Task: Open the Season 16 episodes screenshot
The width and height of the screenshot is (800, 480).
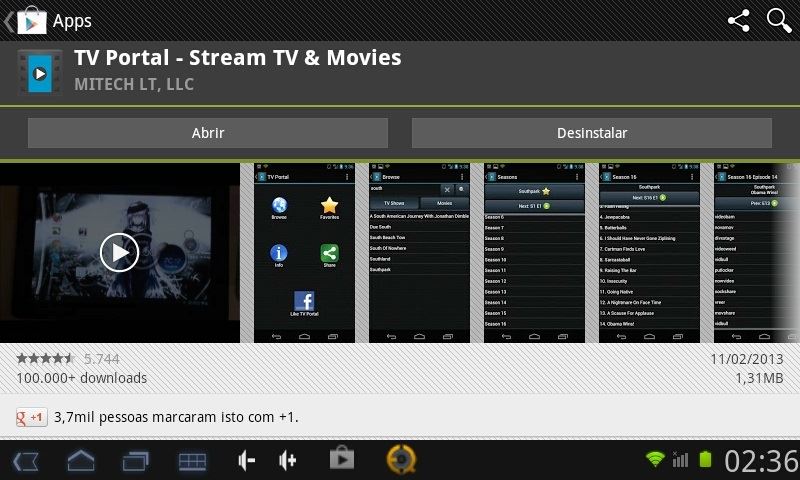Action: coord(649,253)
